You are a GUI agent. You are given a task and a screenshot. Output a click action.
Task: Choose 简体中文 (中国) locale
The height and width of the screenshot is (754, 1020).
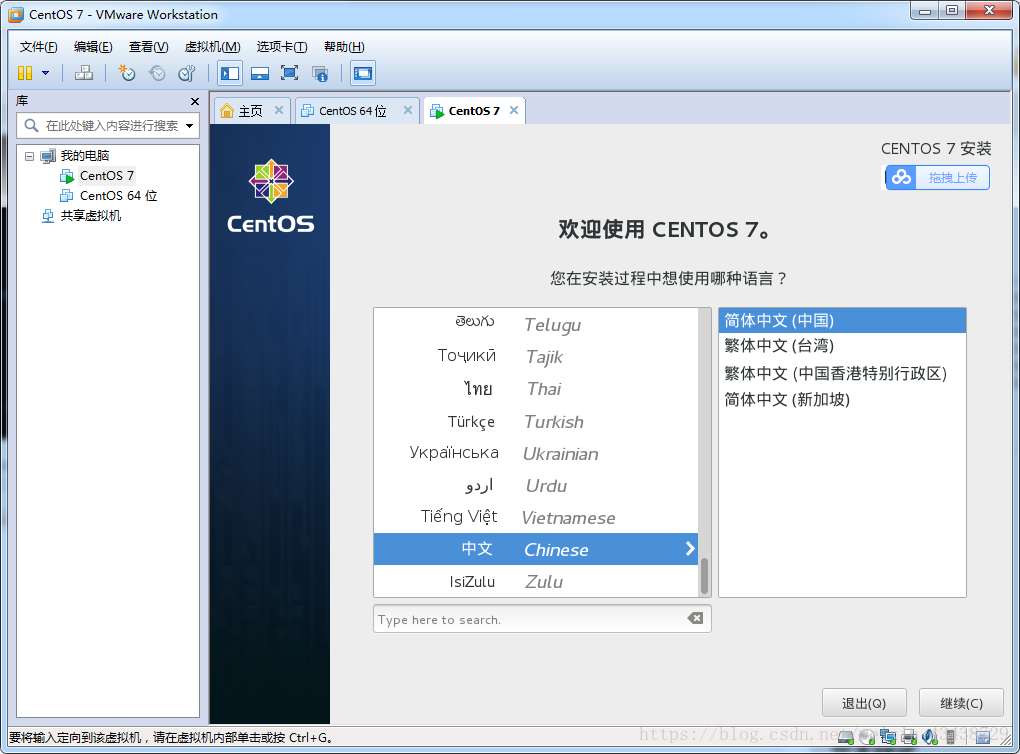pyautogui.click(x=842, y=321)
